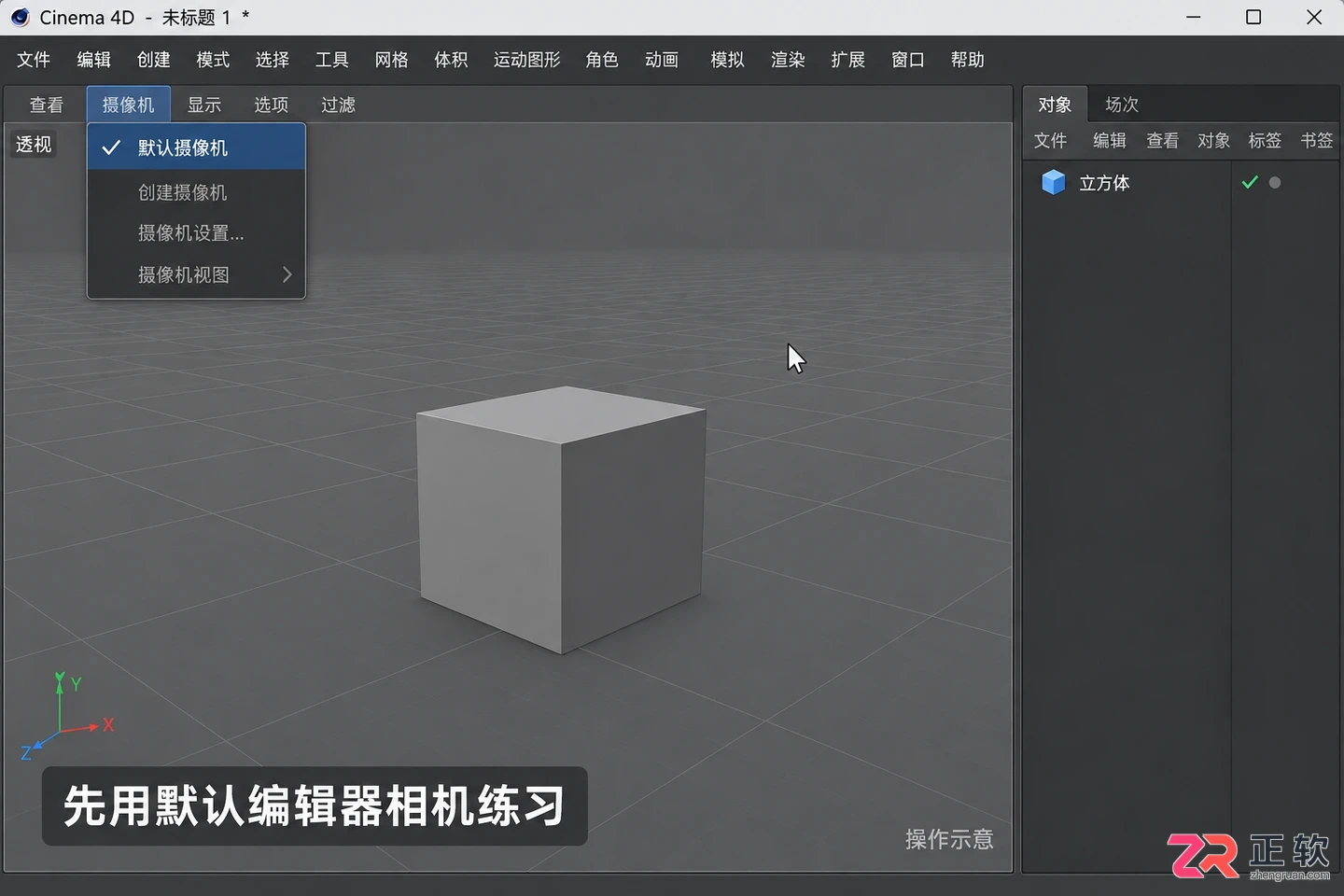Open the 编辑 menu in the main menu bar
This screenshot has height=896, width=1344.
93,60
